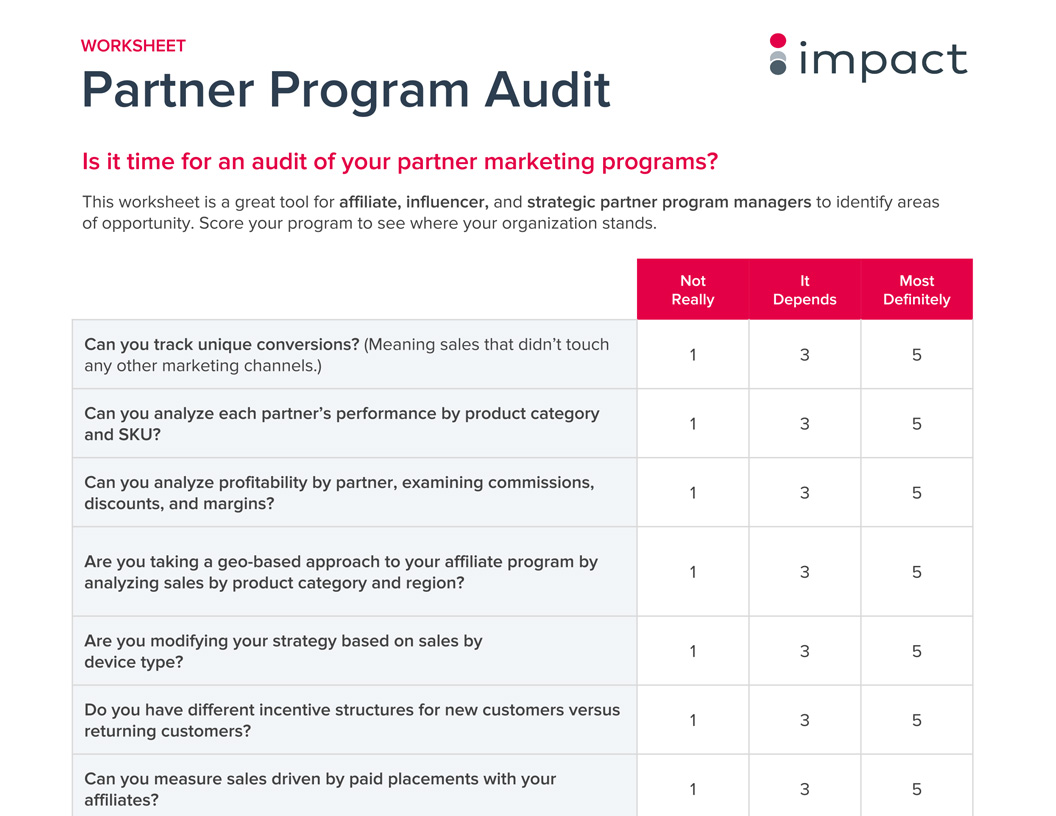The width and height of the screenshot is (1056, 816).
Task: Pick score 3 for sales by device type
Action: (804, 651)
